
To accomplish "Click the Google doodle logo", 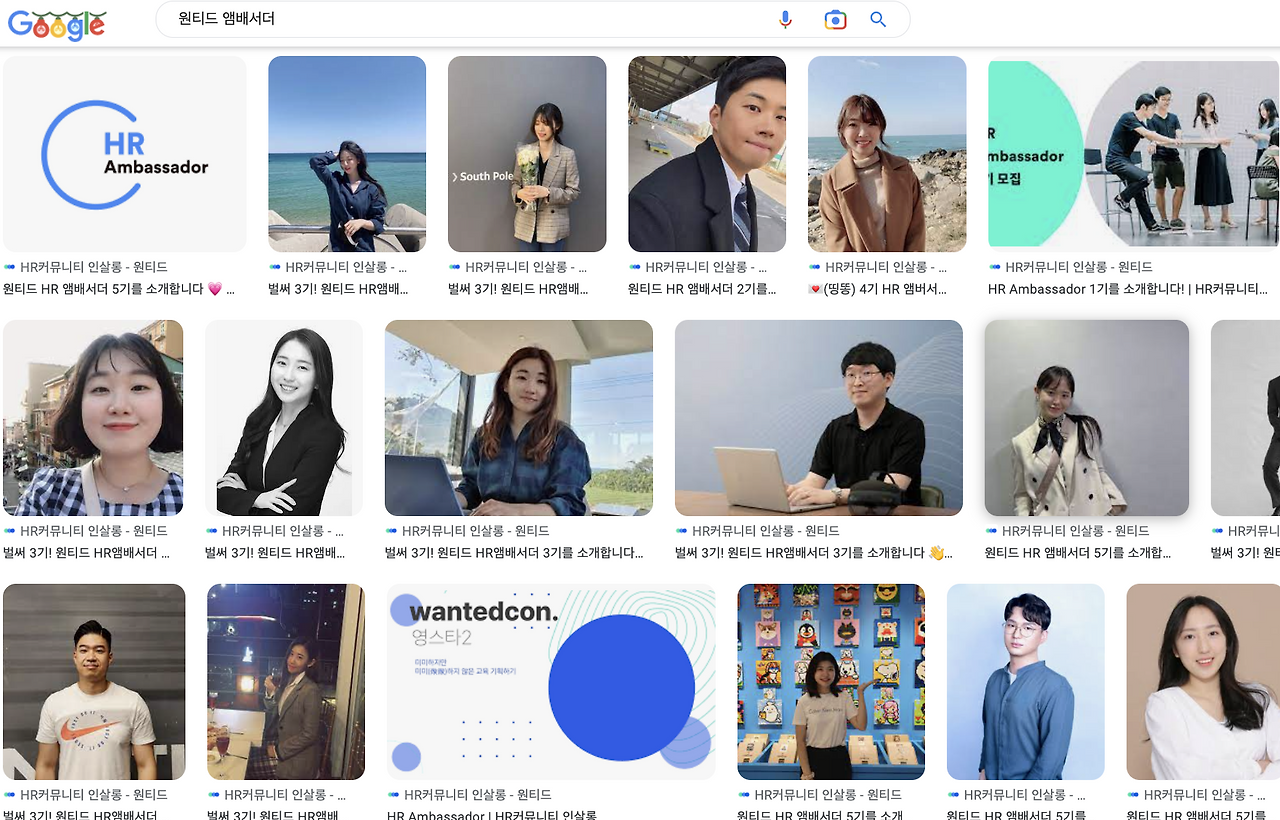I will 57,24.
